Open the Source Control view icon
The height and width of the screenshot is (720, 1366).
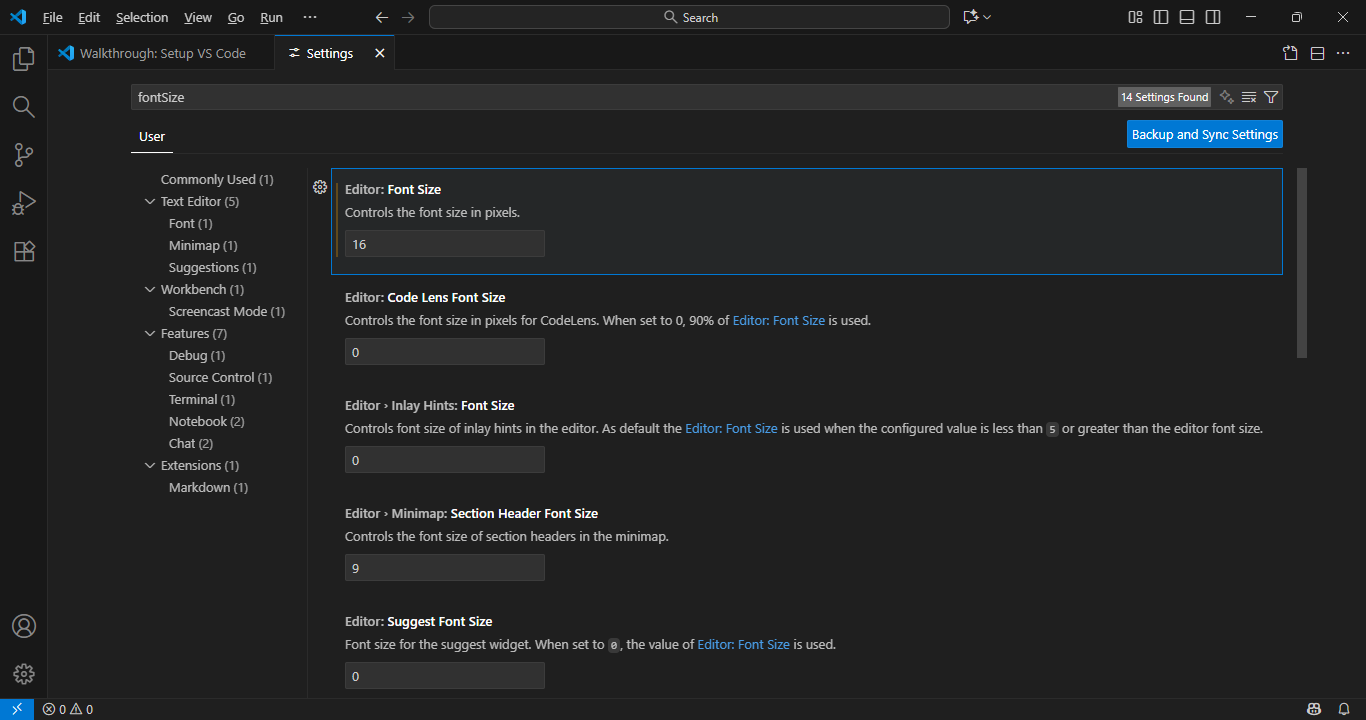click(24, 155)
